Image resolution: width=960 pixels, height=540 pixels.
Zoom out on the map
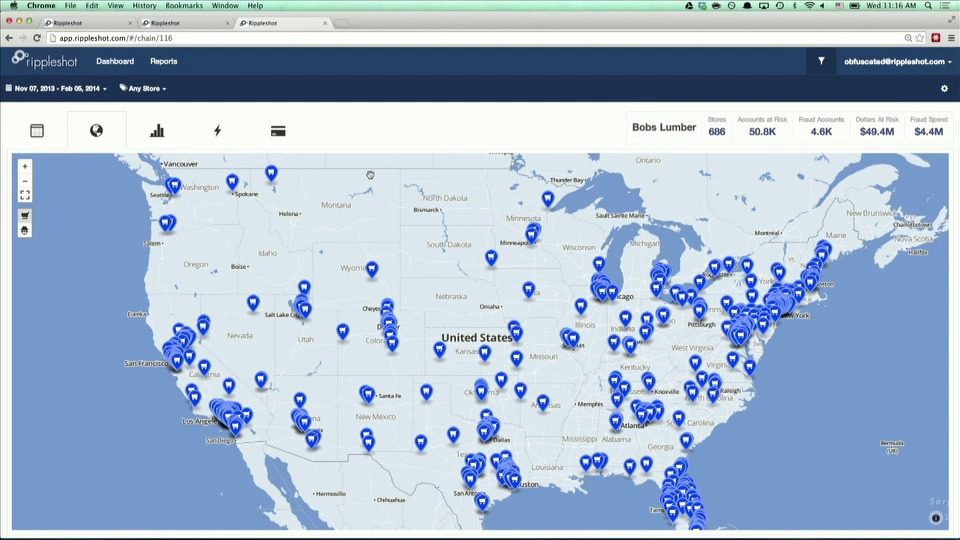[24, 181]
